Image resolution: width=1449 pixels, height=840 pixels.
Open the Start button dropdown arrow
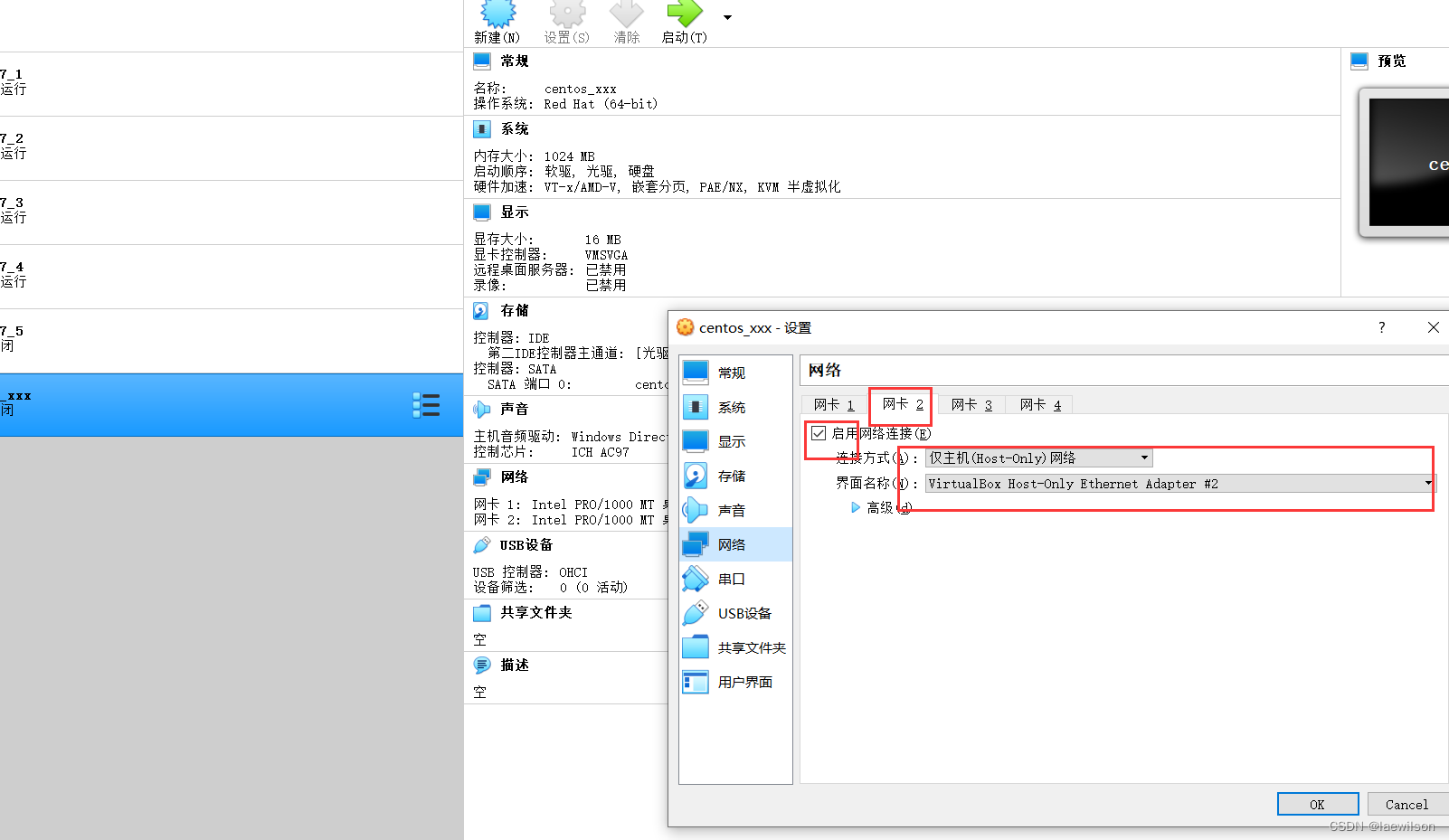[727, 17]
